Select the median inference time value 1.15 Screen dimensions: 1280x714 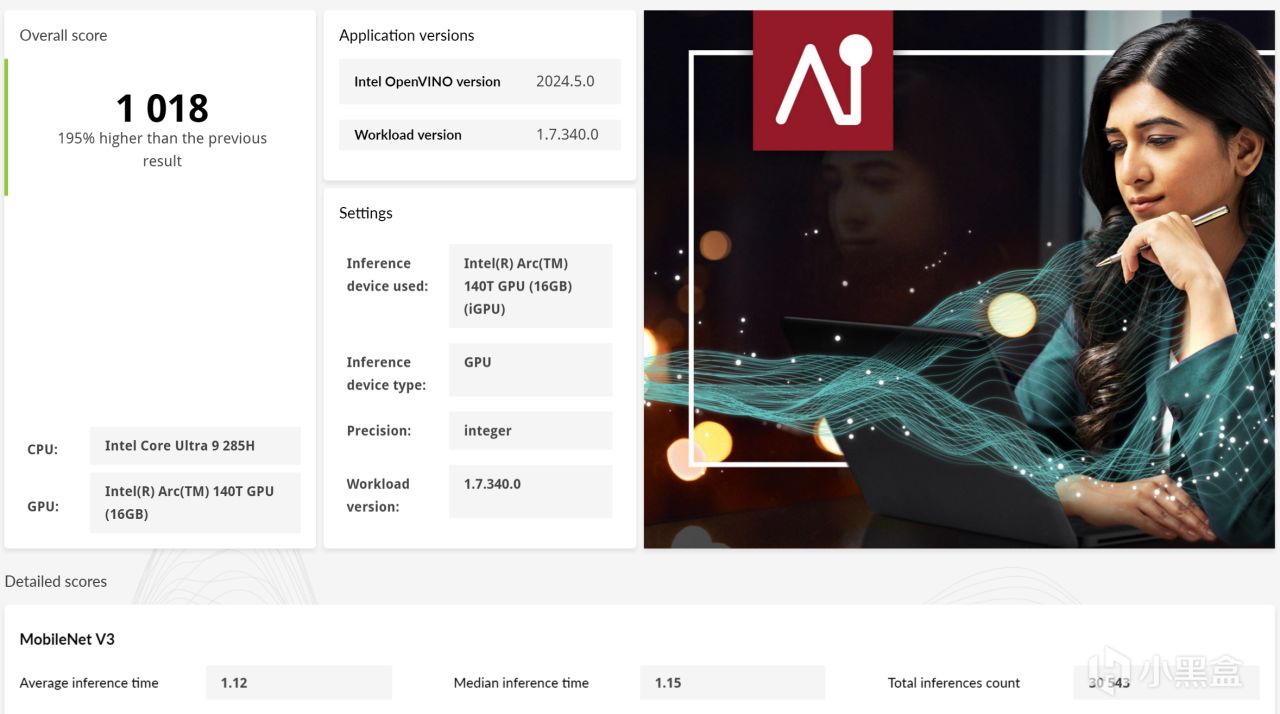click(x=733, y=683)
